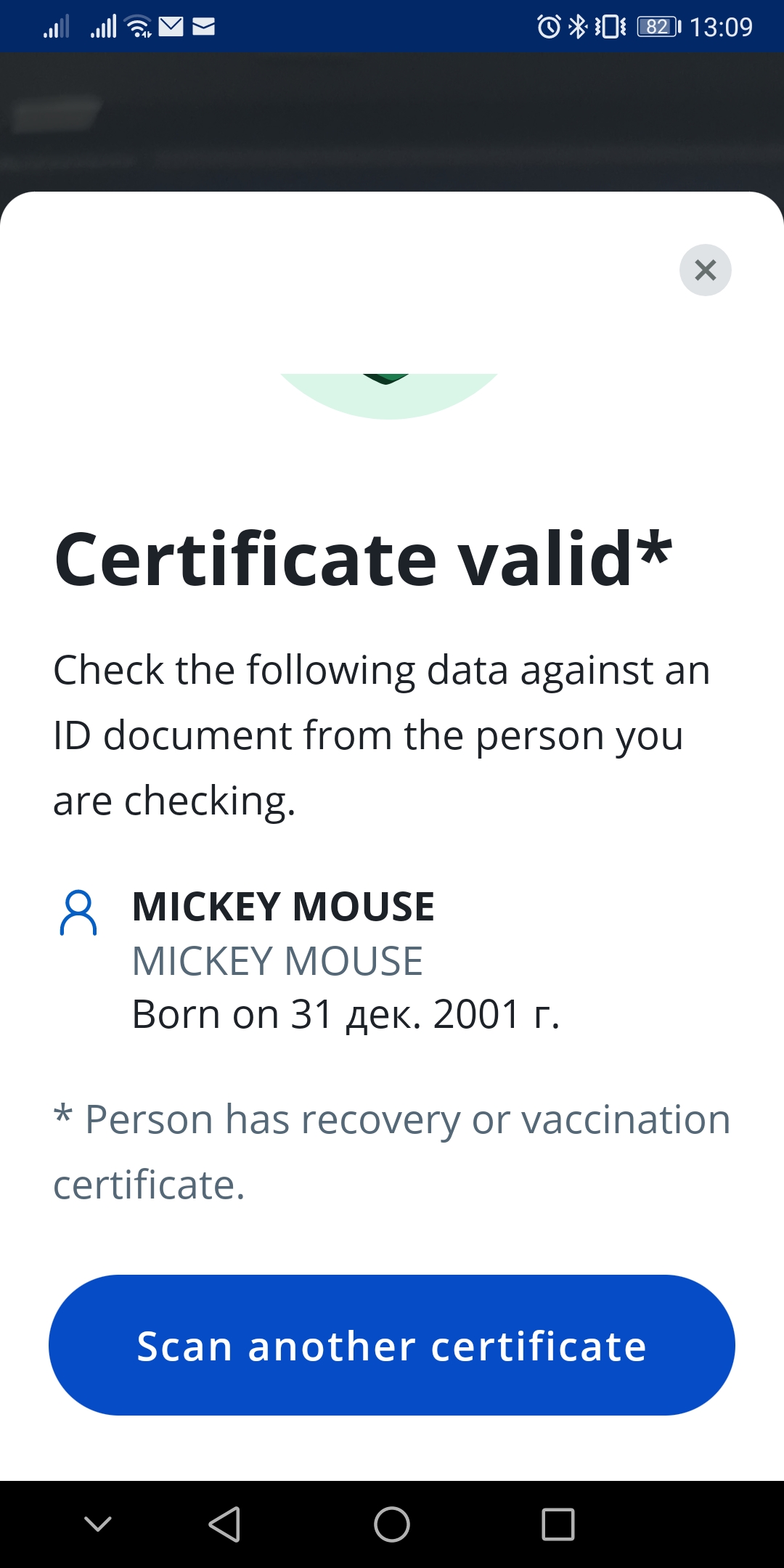Image resolution: width=784 pixels, height=1568 pixels.
Task: Tap the recovery or vaccination footnote
Action: click(392, 1151)
